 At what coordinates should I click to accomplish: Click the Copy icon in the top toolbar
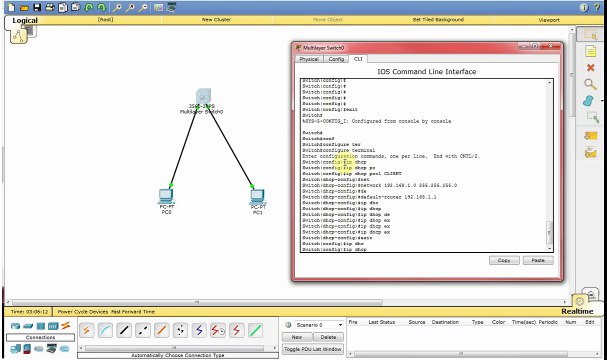pyautogui.click(x=63, y=7)
